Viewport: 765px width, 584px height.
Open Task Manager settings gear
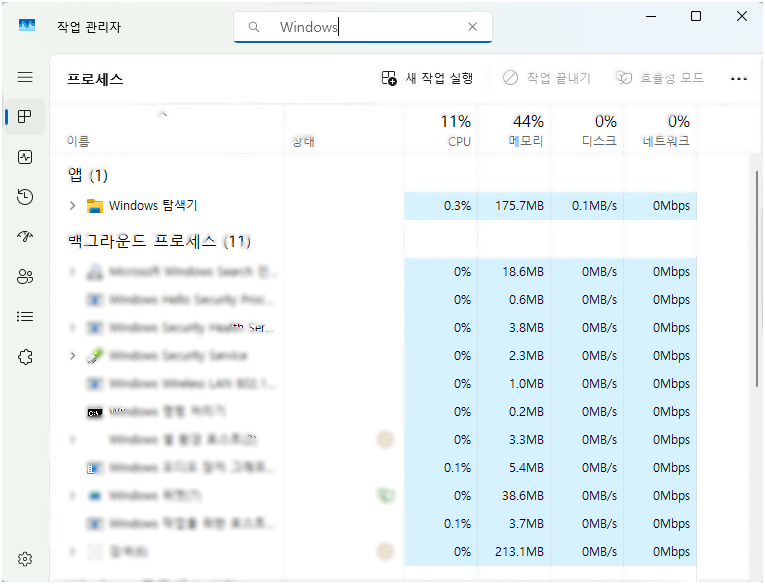25,559
